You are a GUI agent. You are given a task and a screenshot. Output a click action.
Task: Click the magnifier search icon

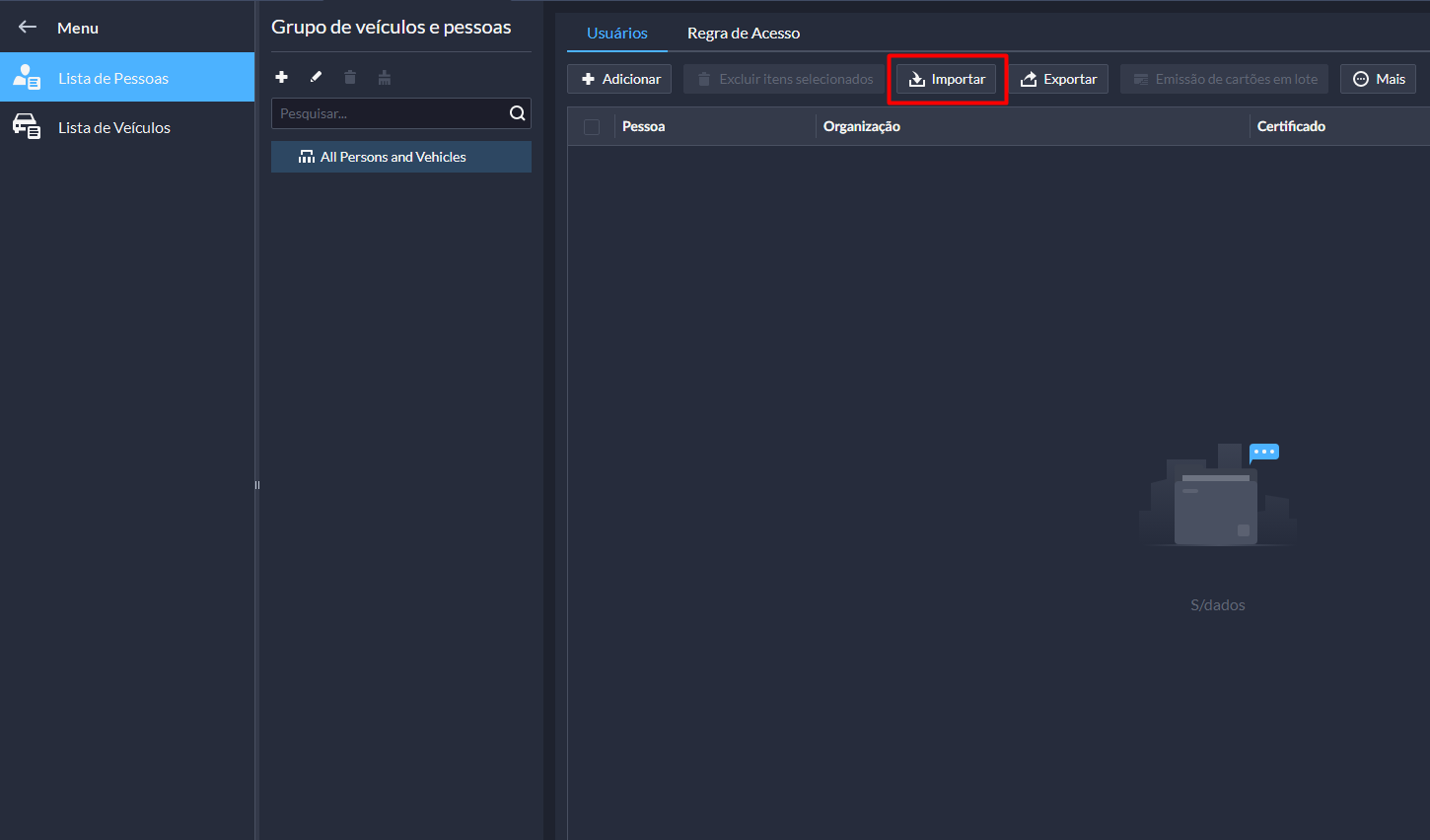click(517, 113)
